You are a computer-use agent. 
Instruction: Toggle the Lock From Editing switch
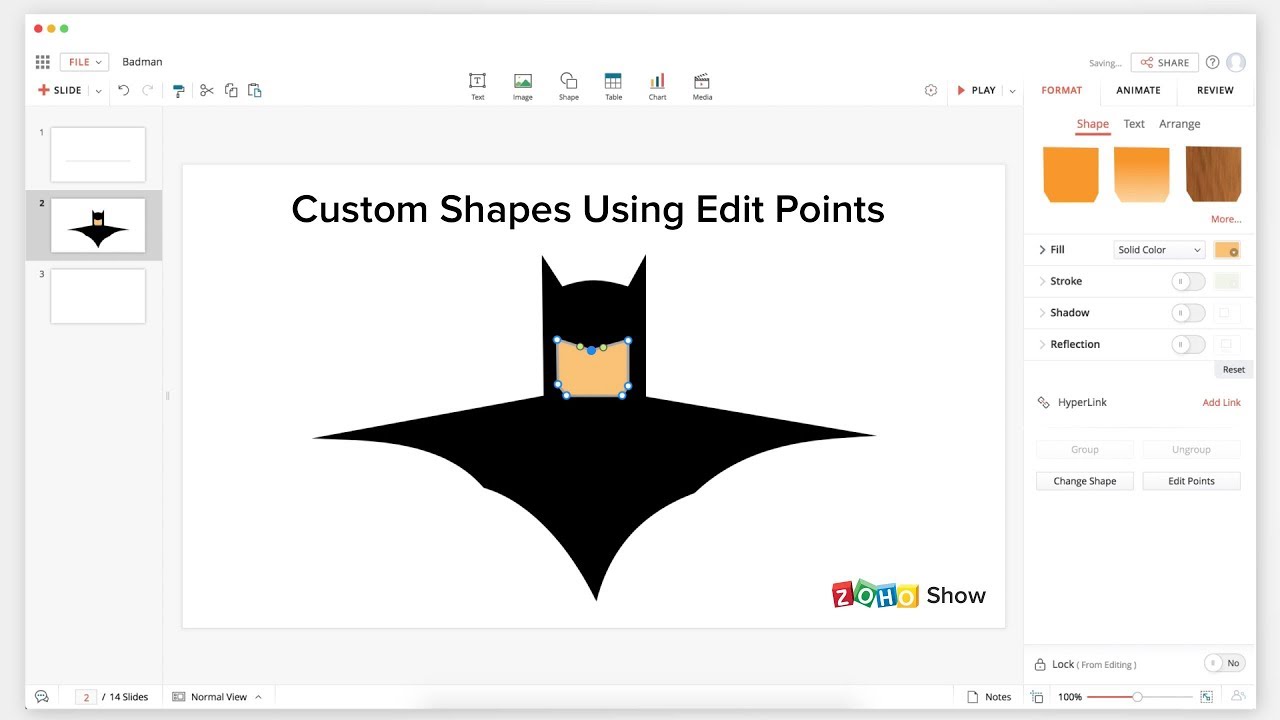[x=1224, y=663]
